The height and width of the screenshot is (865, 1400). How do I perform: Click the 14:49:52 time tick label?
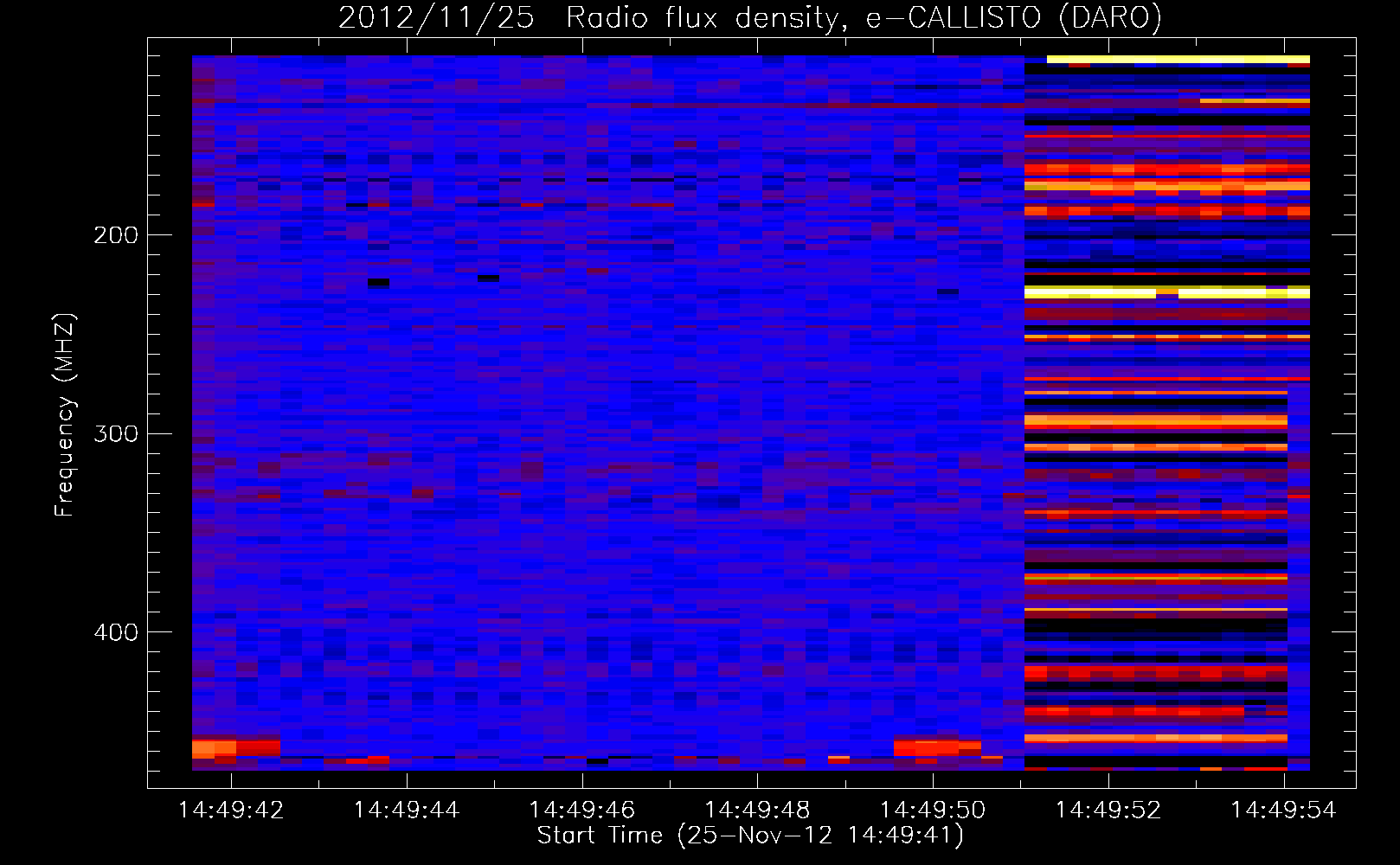1108,811
